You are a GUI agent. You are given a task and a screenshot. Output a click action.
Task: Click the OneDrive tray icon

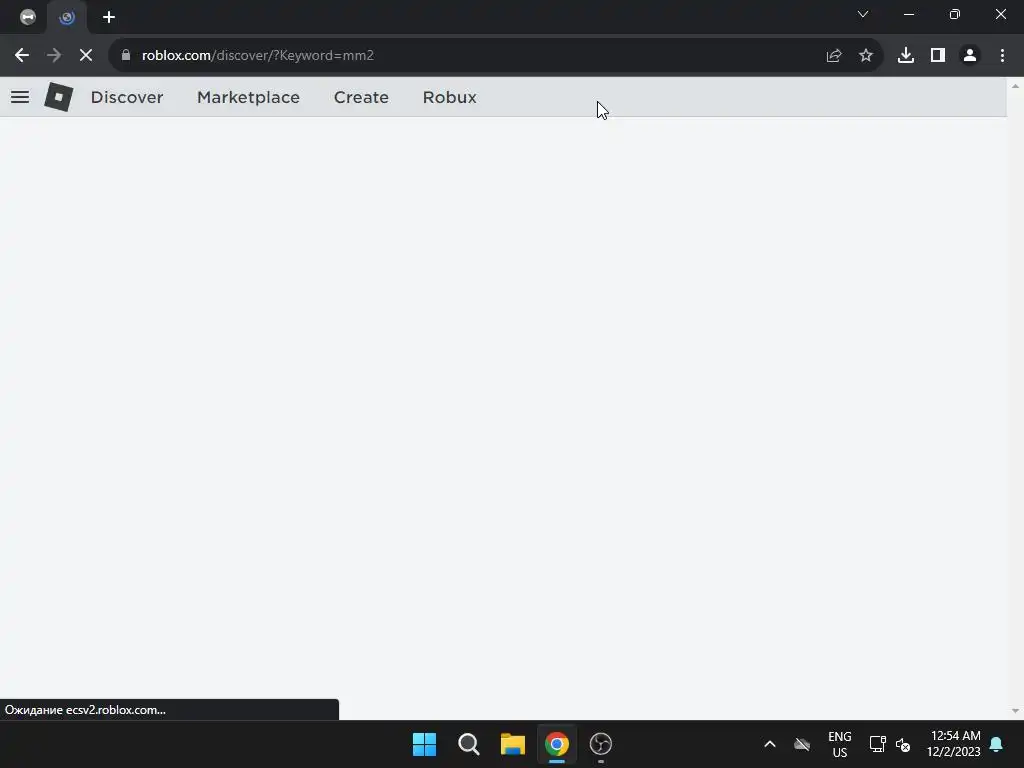coord(802,744)
